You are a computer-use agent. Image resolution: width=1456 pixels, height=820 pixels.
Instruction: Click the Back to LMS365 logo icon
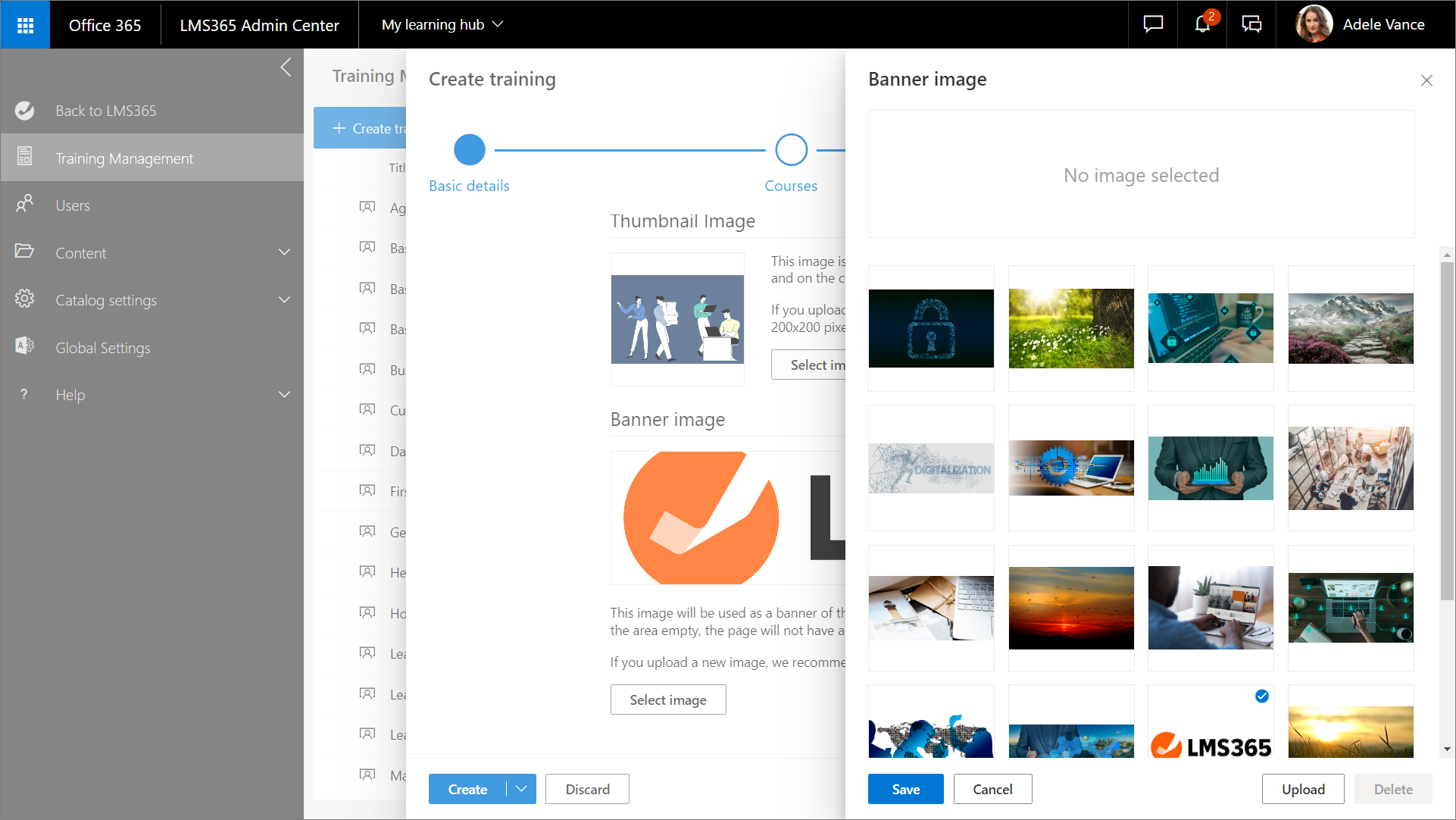24,111
